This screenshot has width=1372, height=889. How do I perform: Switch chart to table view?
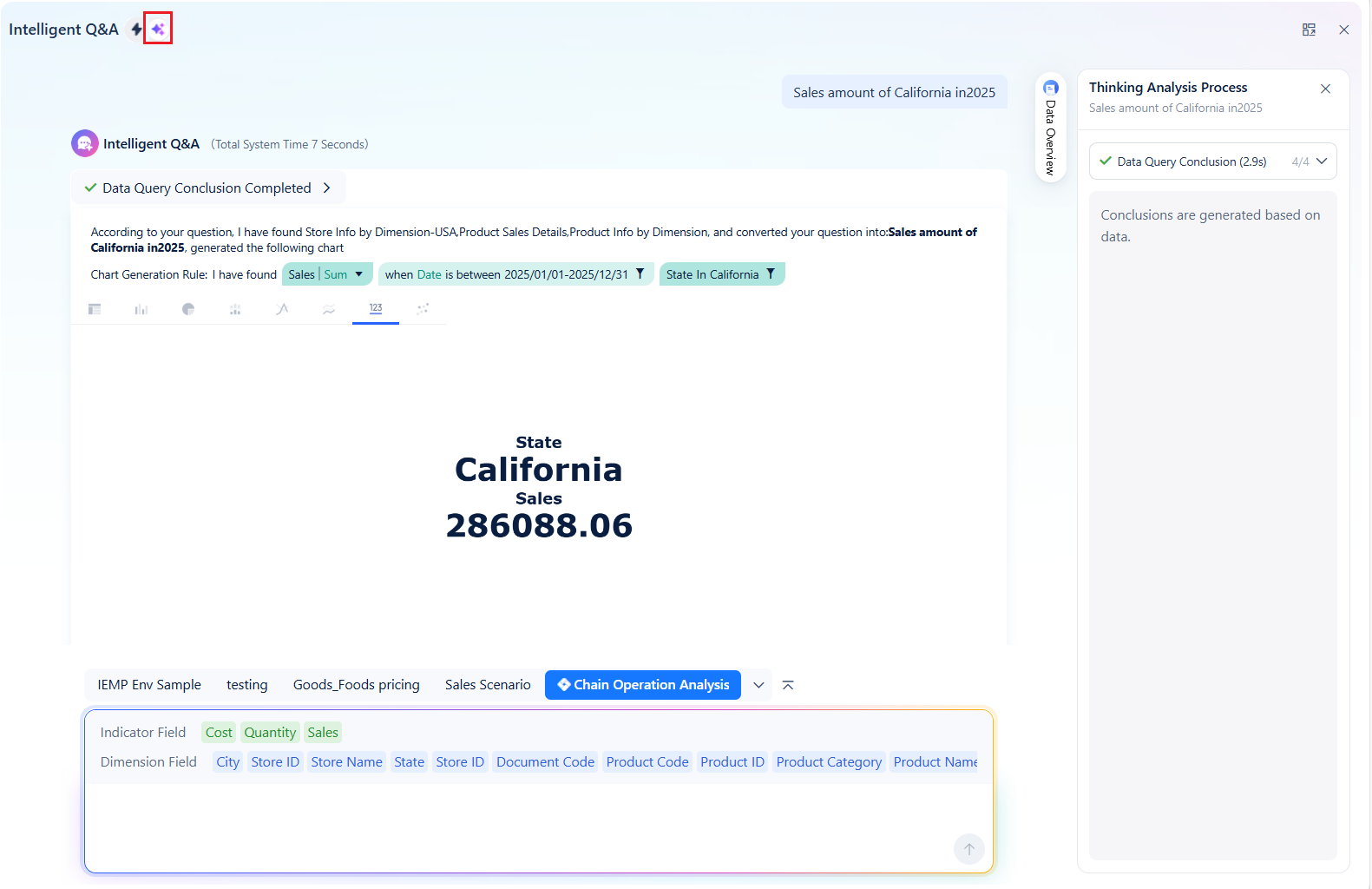click(95, 309)
